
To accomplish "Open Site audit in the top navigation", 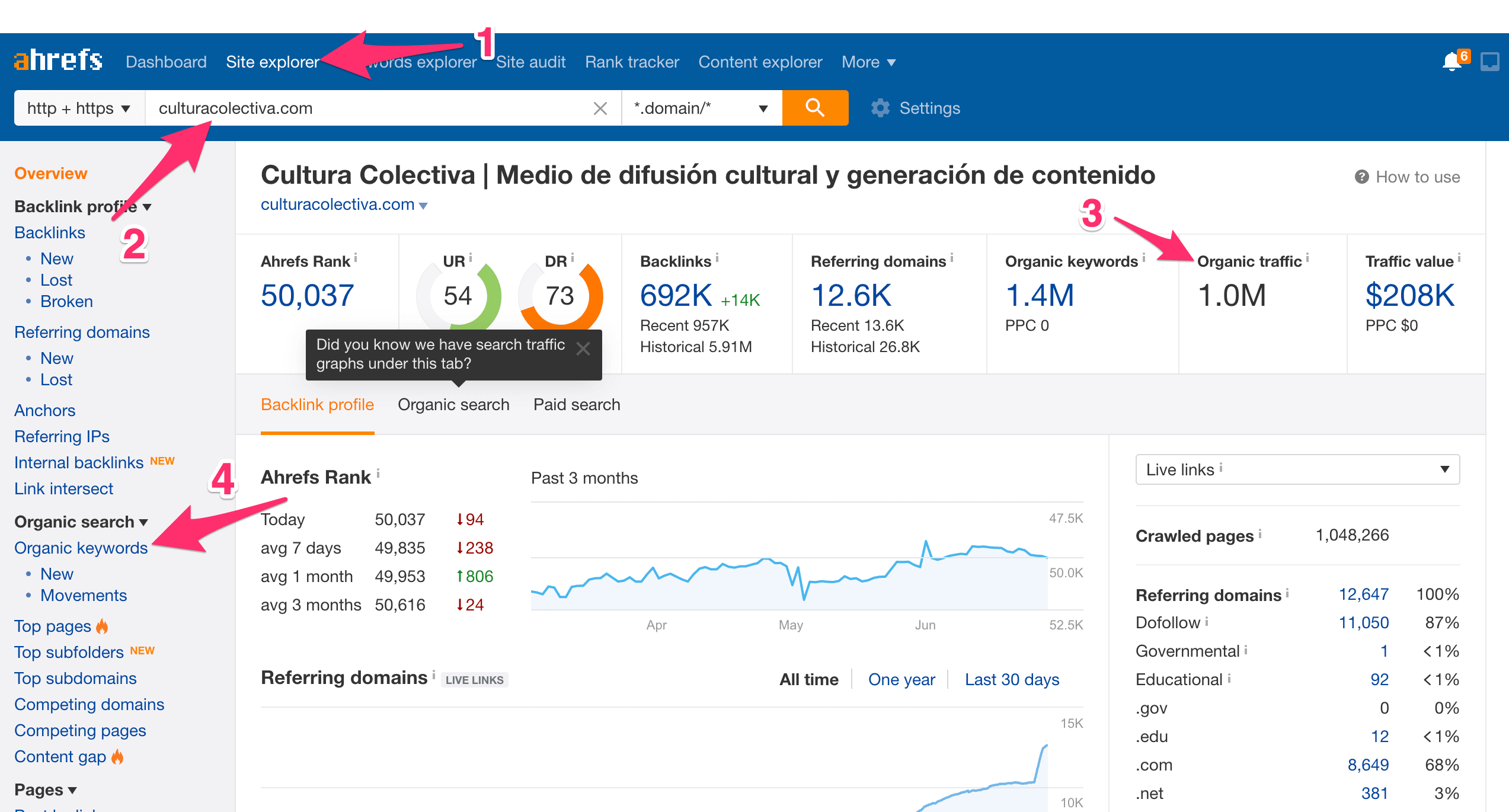I will (x=531, y=62).
